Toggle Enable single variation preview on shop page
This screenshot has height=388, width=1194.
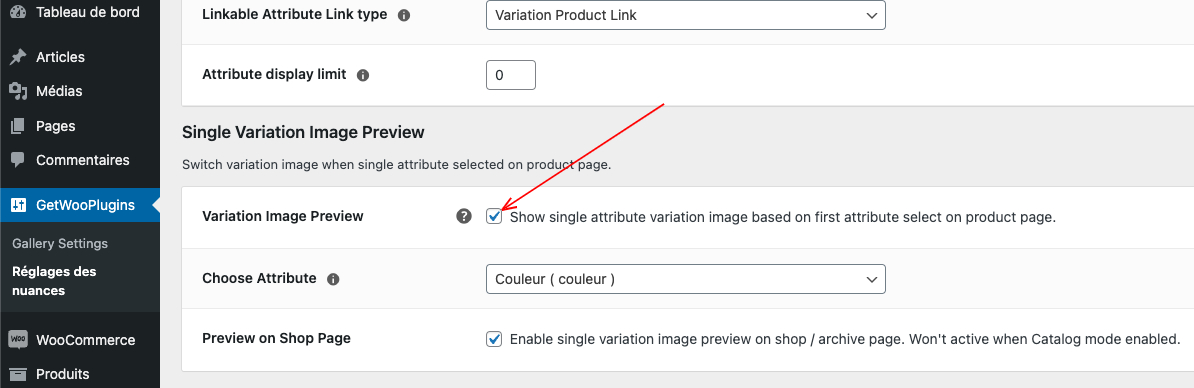coord(494,339)
